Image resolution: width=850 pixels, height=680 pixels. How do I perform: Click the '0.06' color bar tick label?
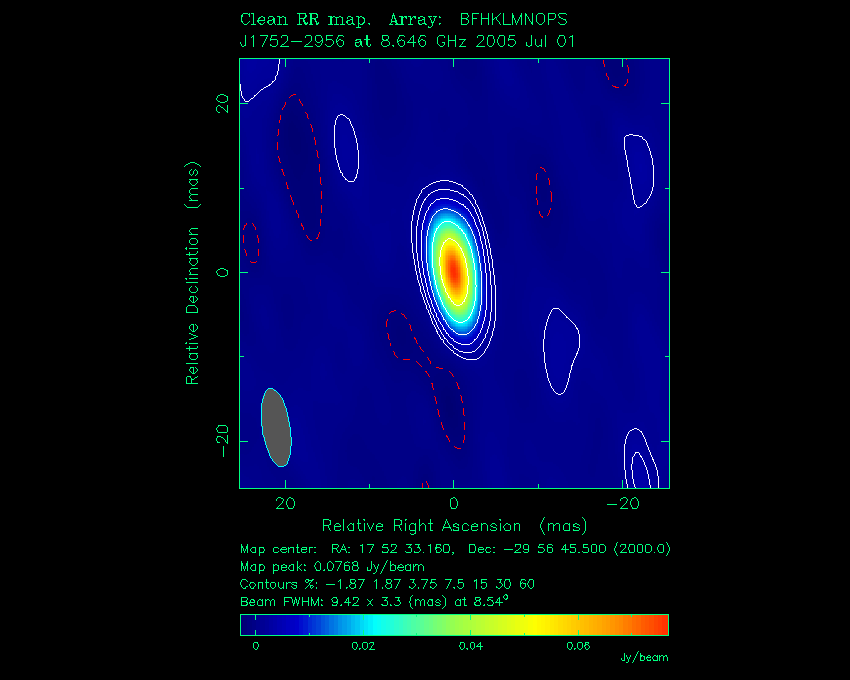tap(578, 646)
